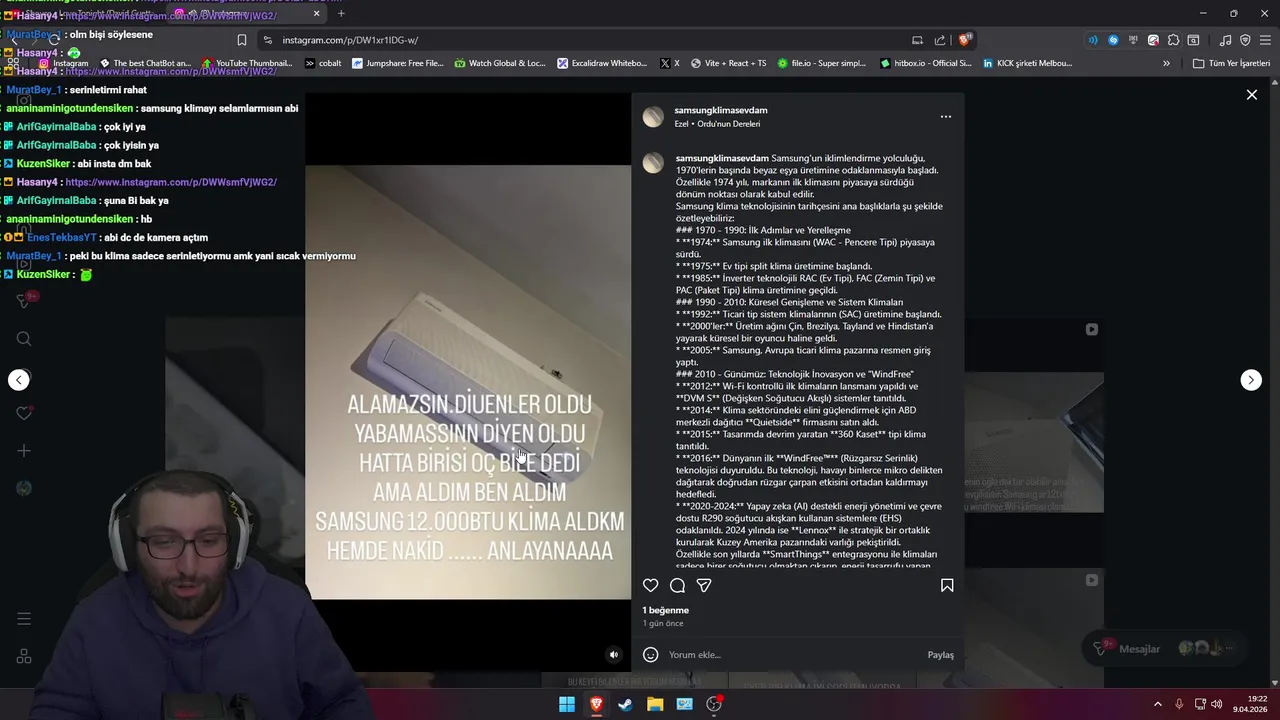Open Steam from the taskbar

[625, 704]
